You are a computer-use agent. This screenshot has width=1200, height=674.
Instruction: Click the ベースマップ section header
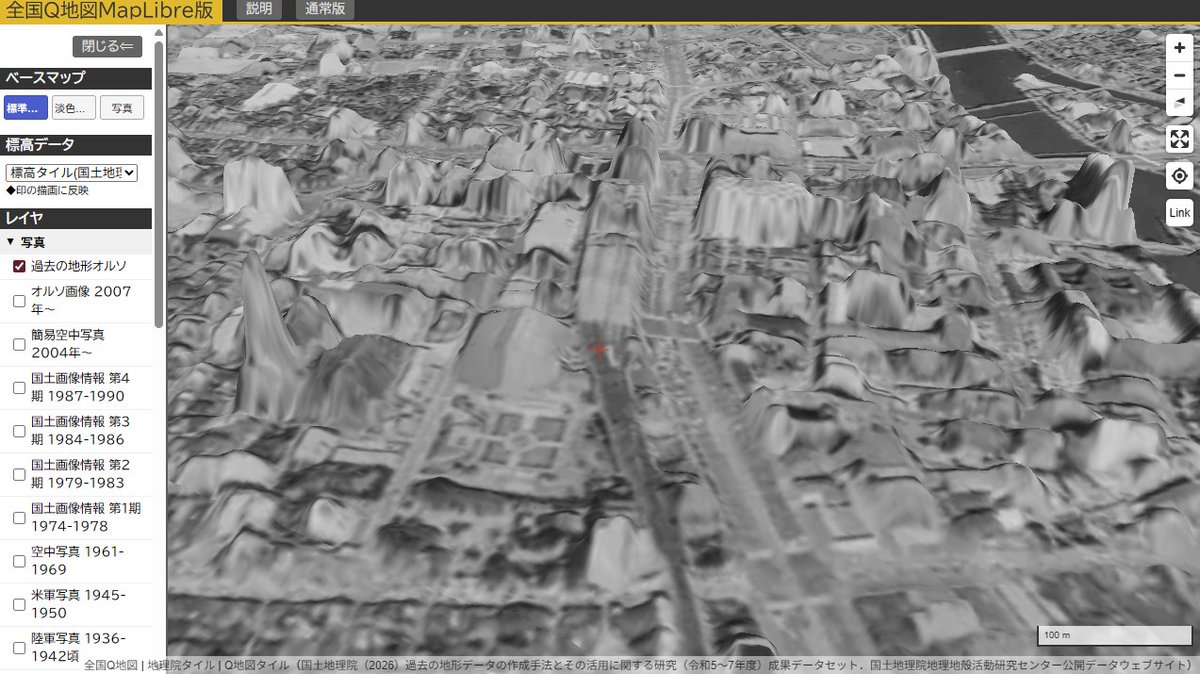click(76, 78)
